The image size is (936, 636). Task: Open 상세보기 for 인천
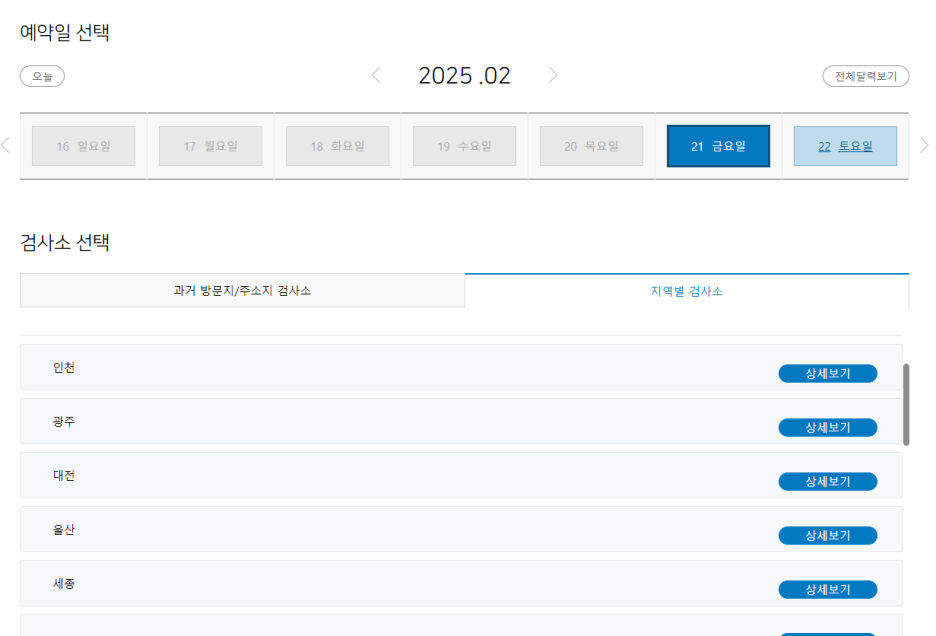(x=827, y=373)
